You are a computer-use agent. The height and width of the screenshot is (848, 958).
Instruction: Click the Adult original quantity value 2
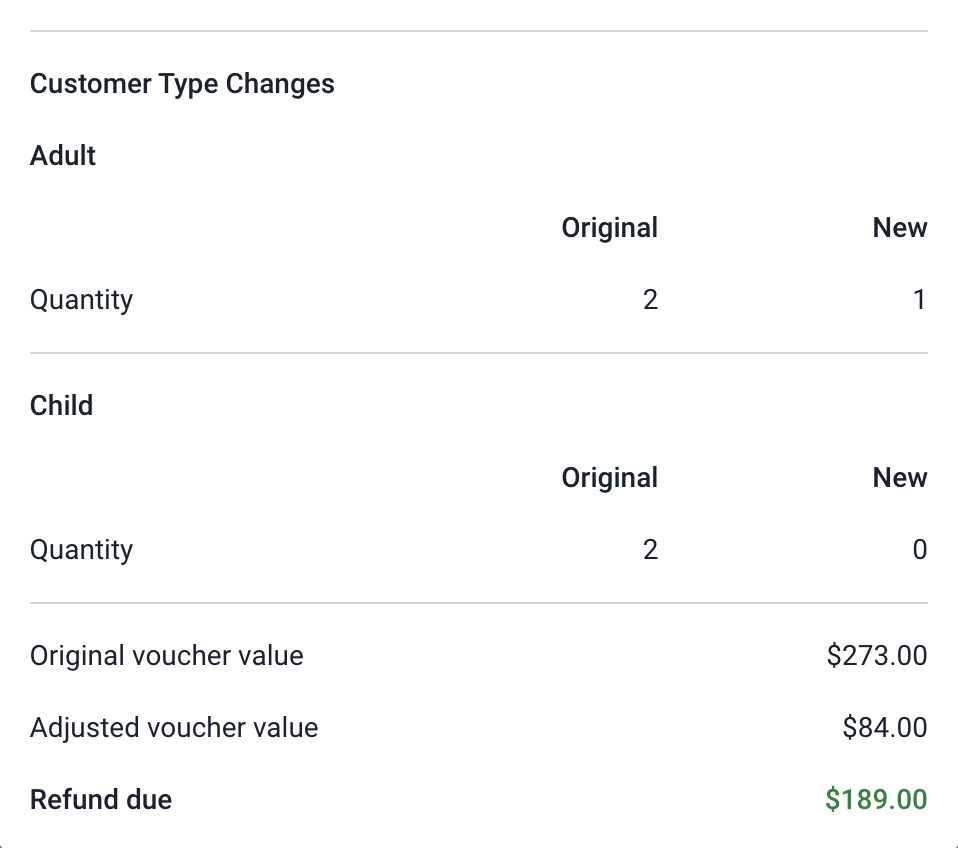tap(650, 300)
